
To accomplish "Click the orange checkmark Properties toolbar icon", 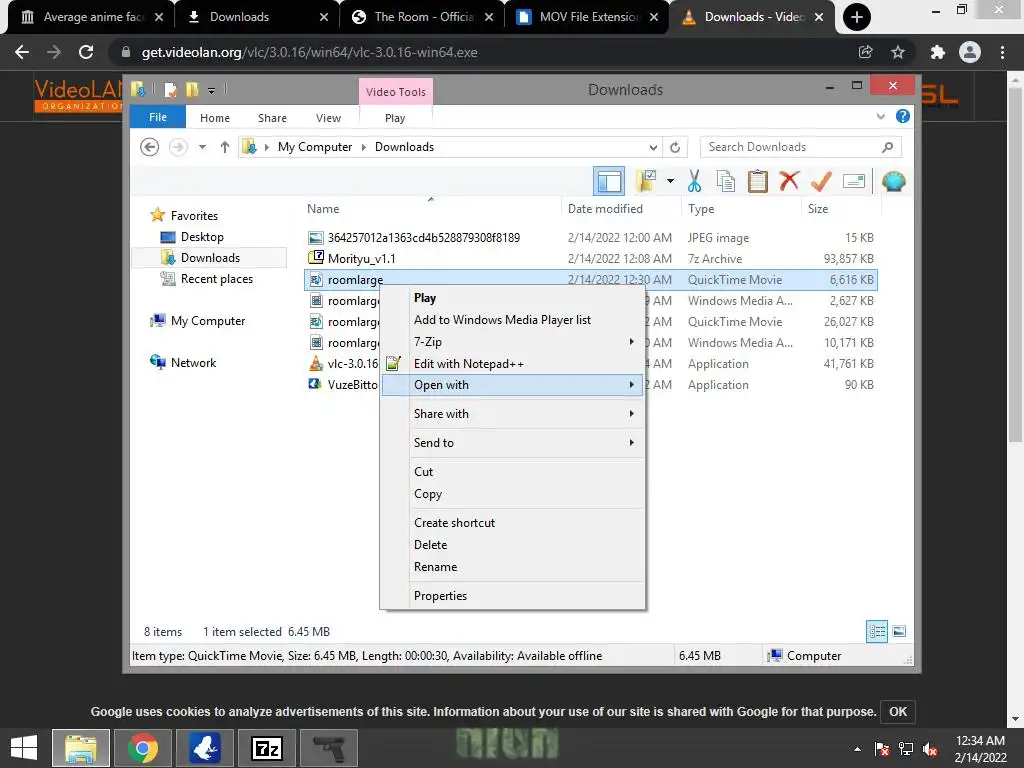I will click(821, 181).
